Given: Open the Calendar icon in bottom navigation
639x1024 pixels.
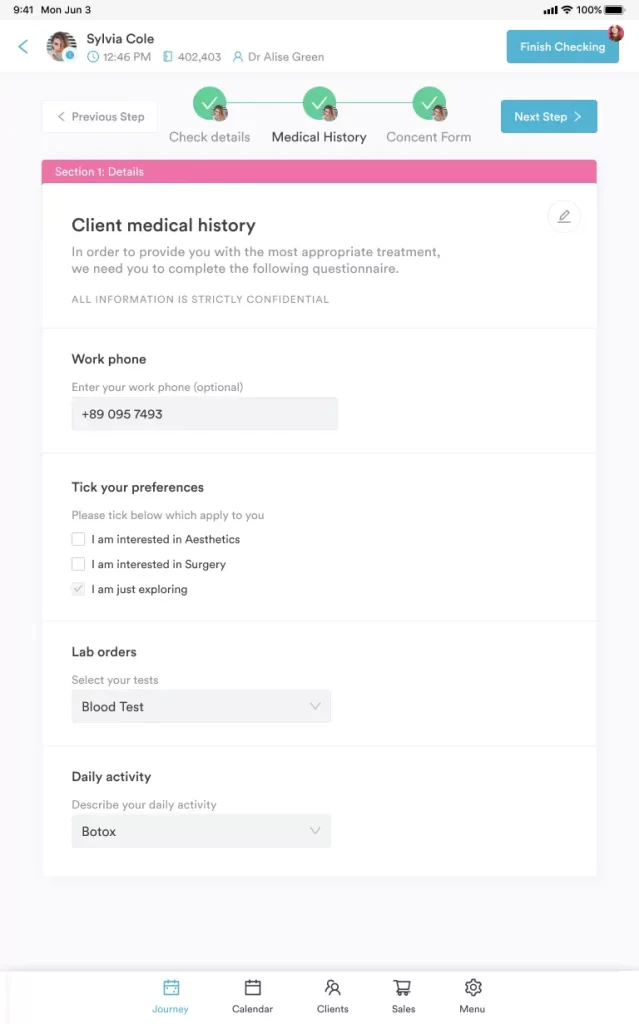Looking at the screenshot, I should point(252,990).
